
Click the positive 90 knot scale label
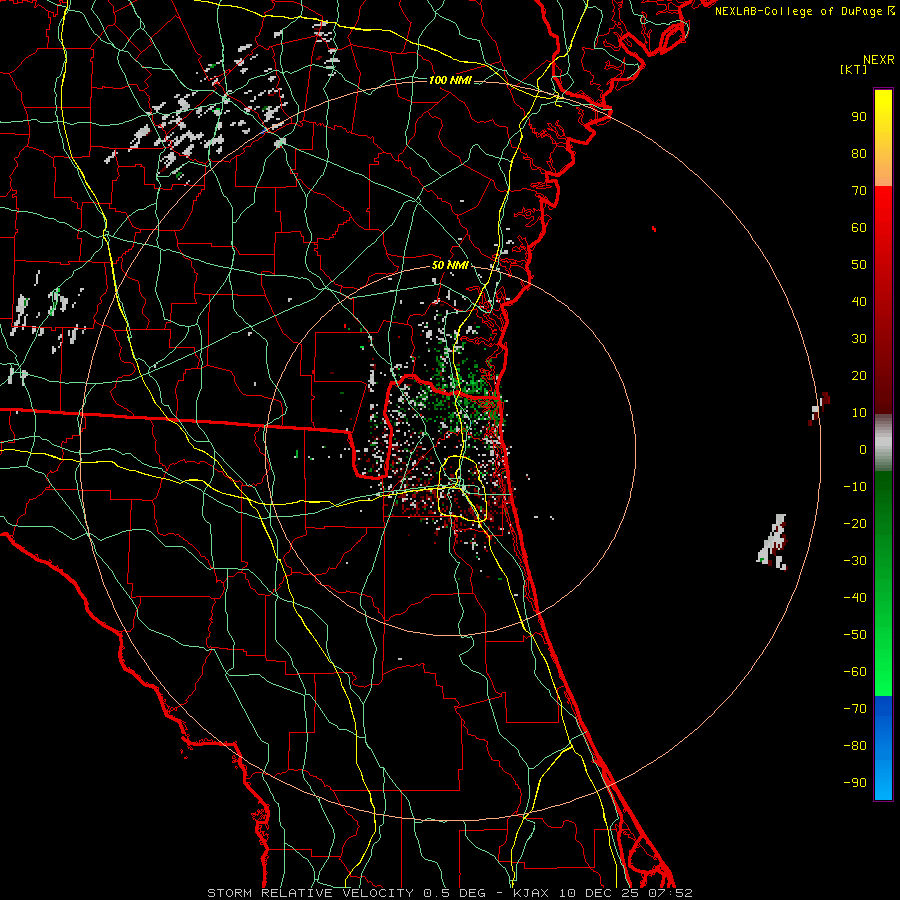(859, 117)
